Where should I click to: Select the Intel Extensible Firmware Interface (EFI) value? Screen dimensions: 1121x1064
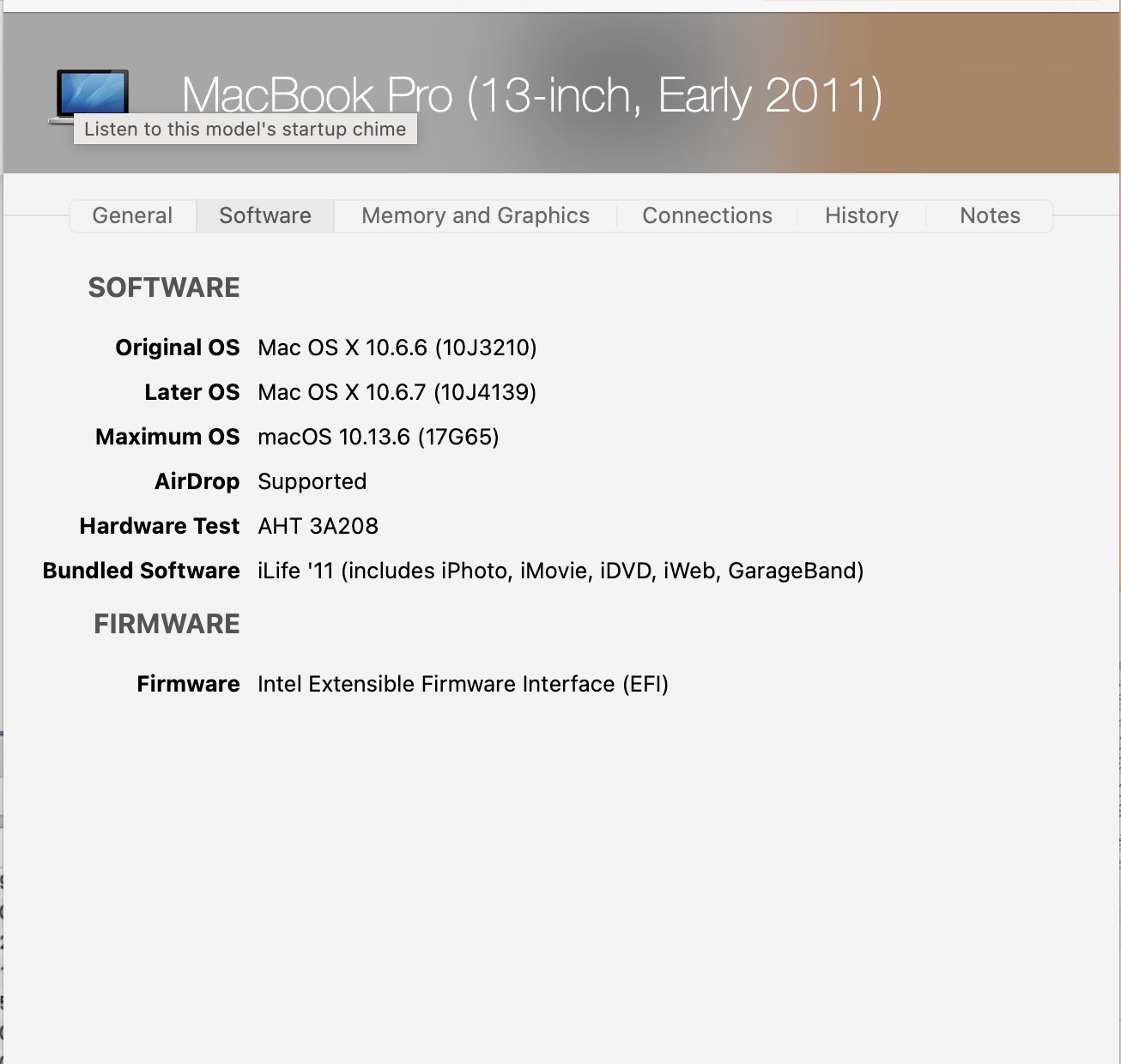464,684
